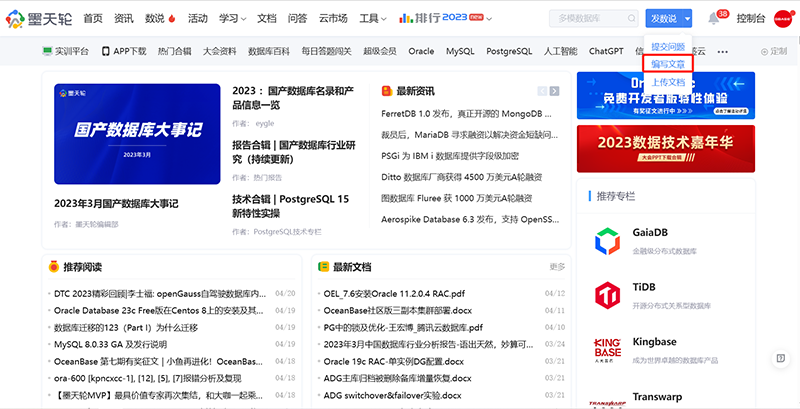Open the MySQL topic link
This screenshot has width=800, height=409.
pyautogui.click(x=460, y=51)
